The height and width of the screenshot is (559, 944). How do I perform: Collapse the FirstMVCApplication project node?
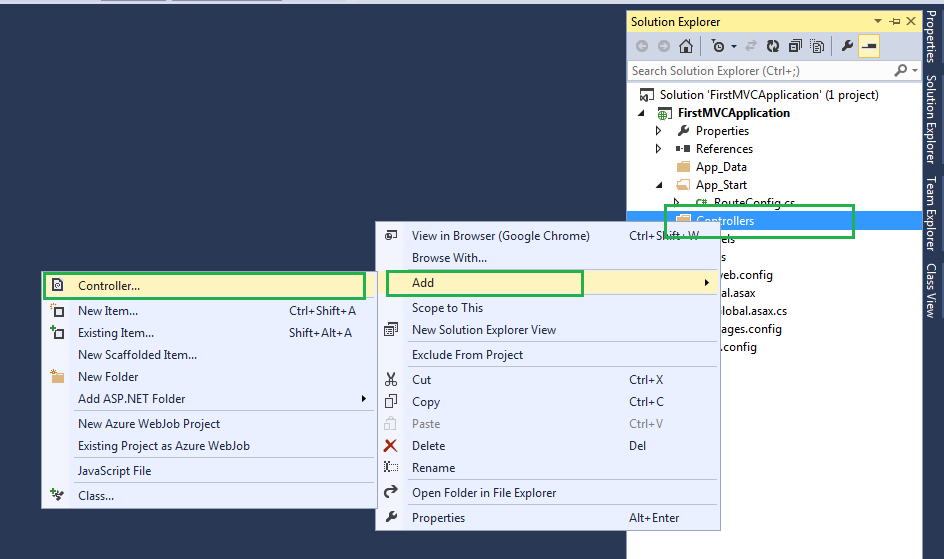point(642,113)
